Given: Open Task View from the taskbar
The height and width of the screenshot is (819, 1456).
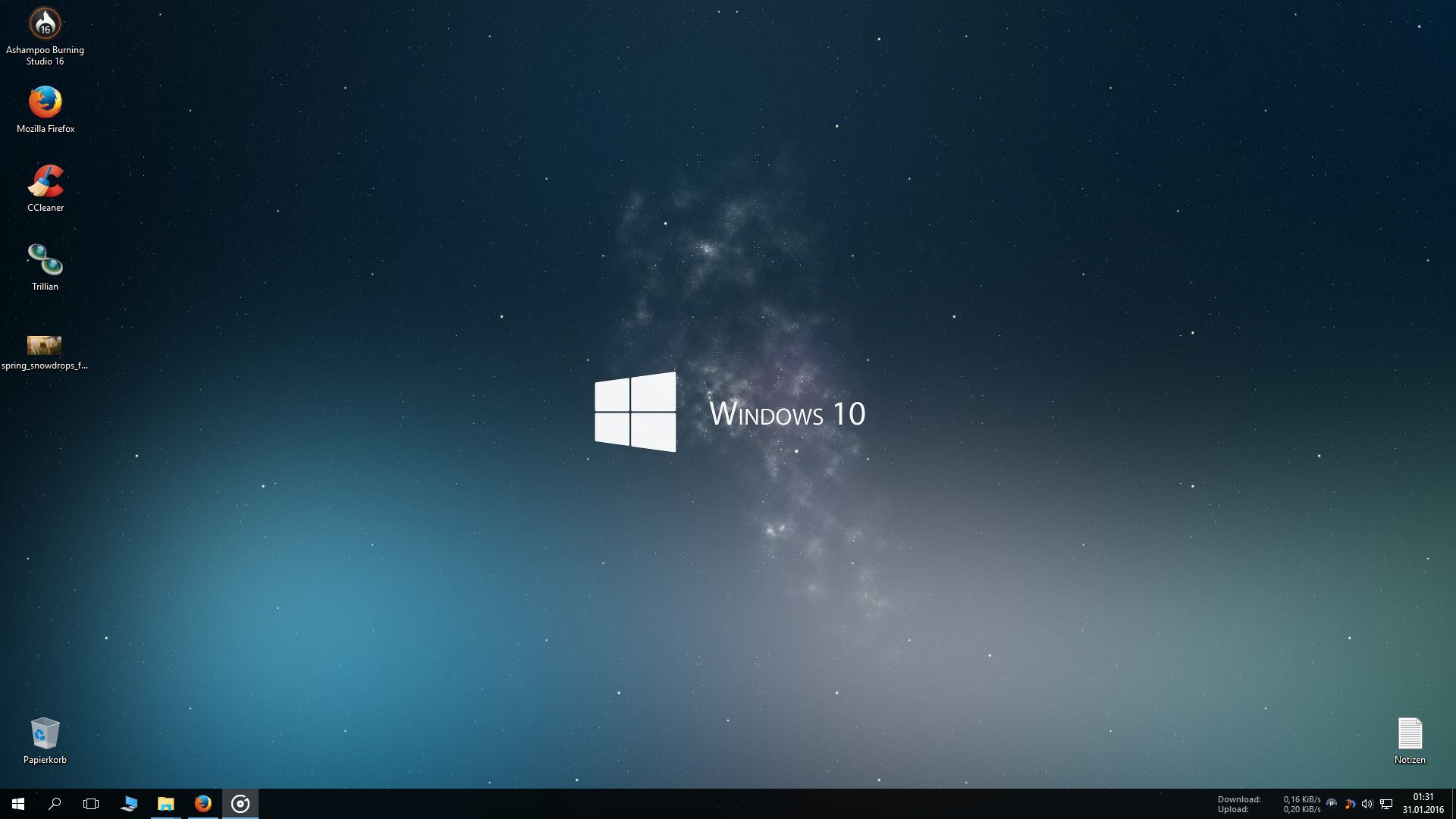Looking at the screenshot, I should (91, 804).
